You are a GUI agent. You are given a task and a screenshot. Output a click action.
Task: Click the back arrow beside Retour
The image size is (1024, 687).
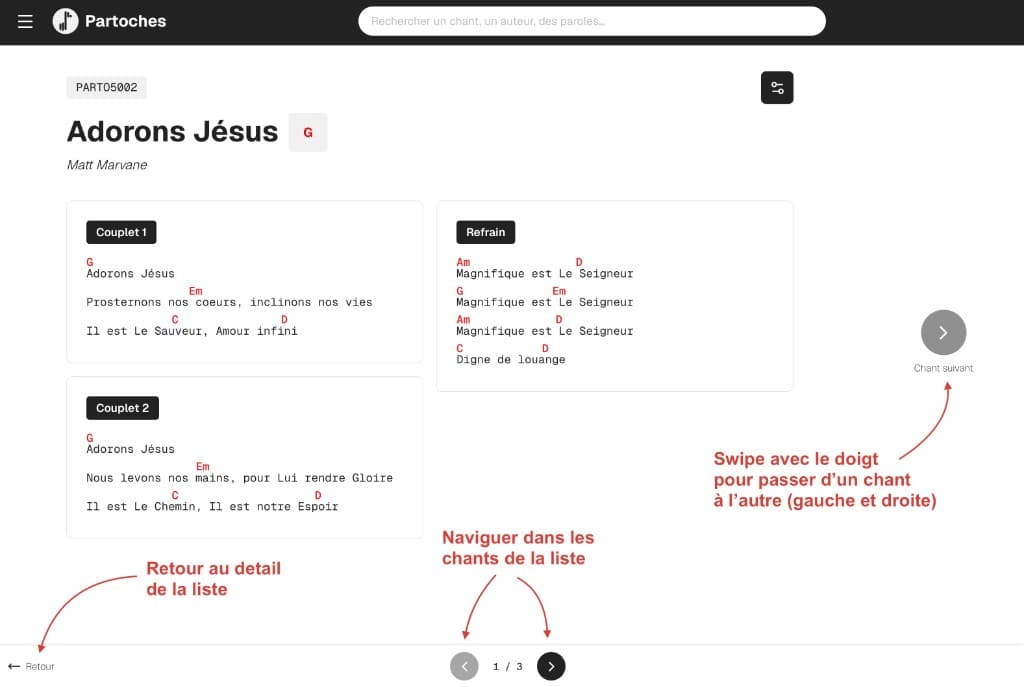pos(13,666)
